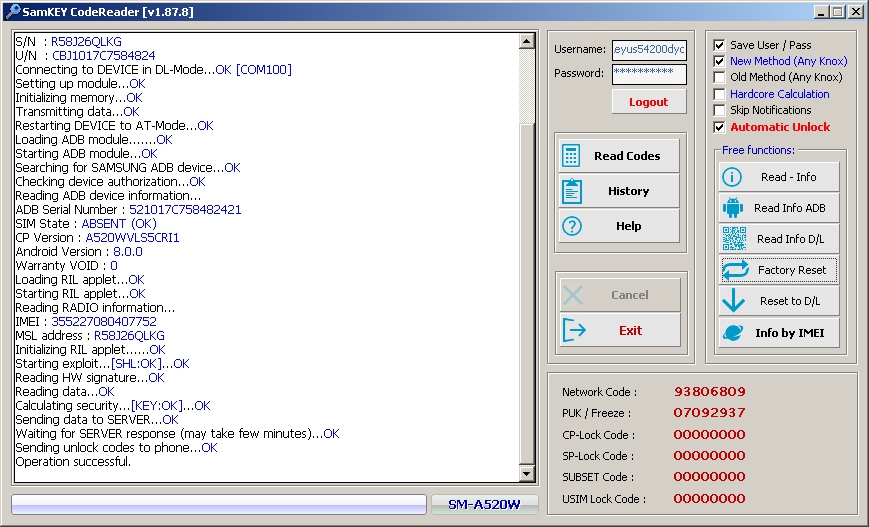This screenshot has width=869, height=527.
Task: Click the Factory Reset button label
Action: point(792,270)
